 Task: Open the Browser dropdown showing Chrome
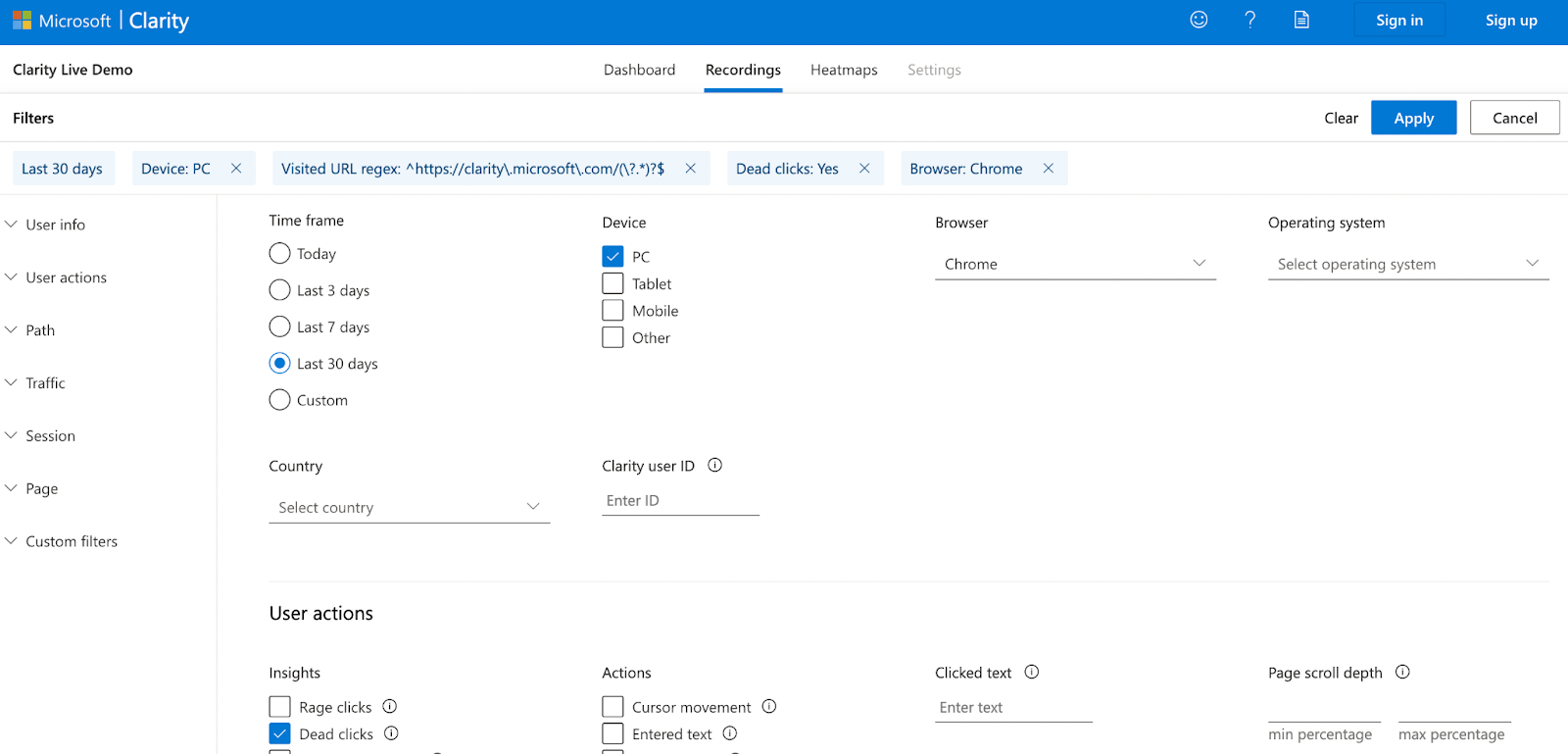pyautogui.click(x=1075, y=264)
